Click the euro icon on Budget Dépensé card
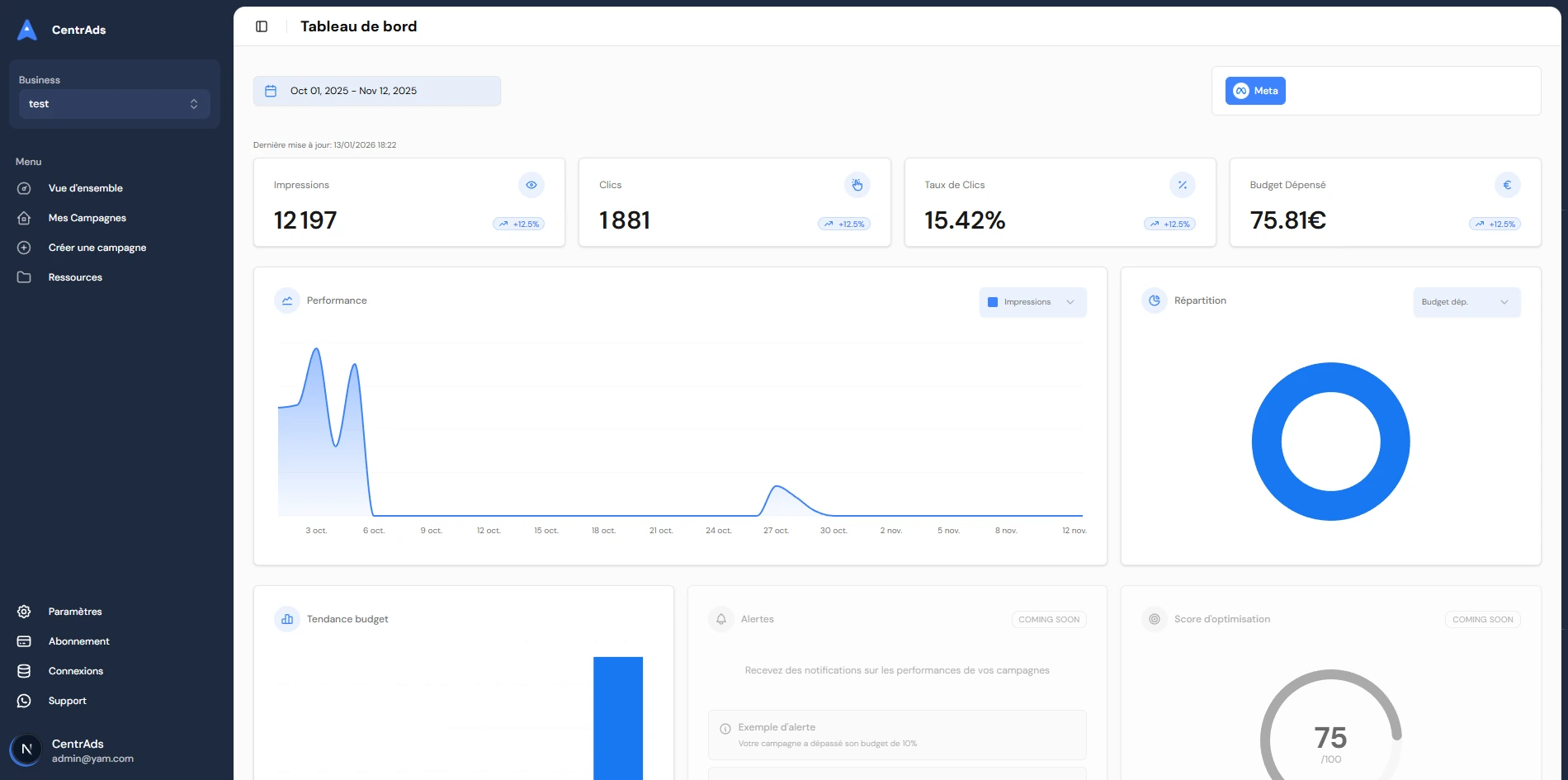1568x780 pixels. click(x=1508, y=185)
